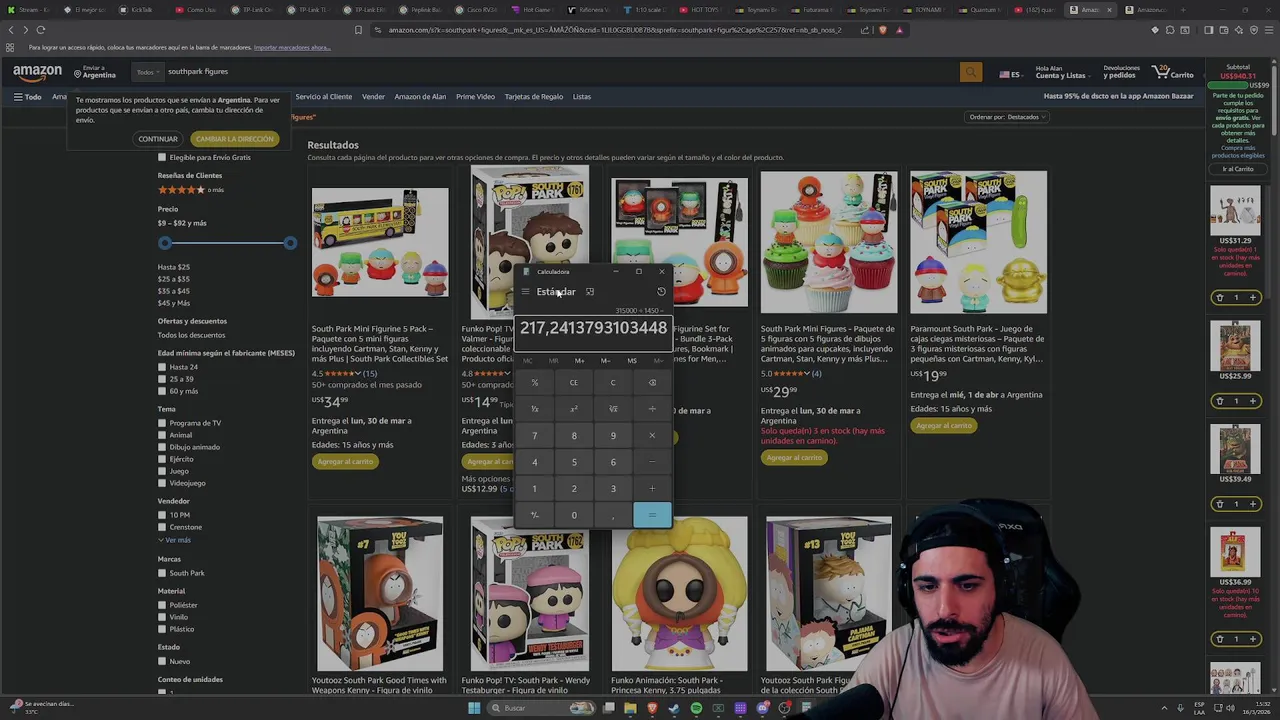Click the Amazon search magnifier button

coord(970,72)
